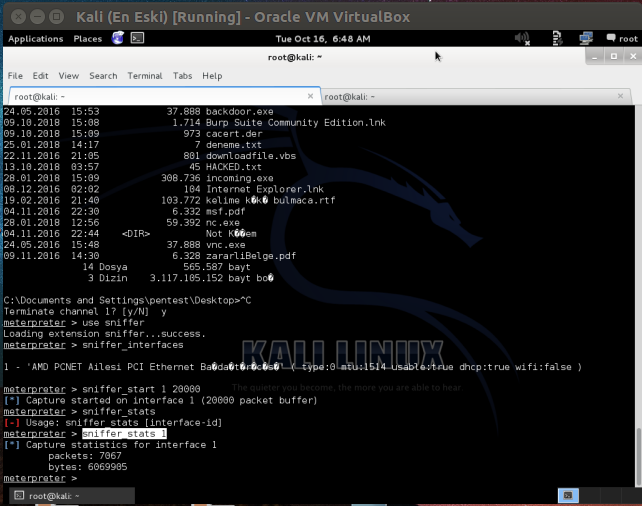Open the Places menu
642x506 pixels.
88,39
